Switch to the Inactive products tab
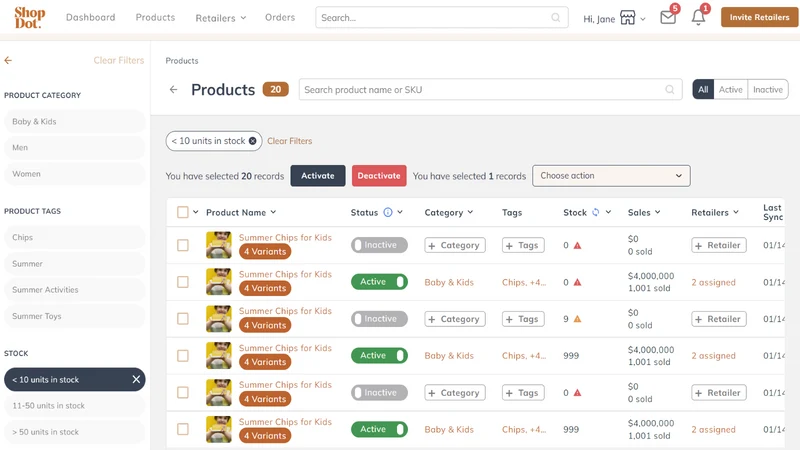This screenshot has height=450, width=800. click(x=768, y=89)
